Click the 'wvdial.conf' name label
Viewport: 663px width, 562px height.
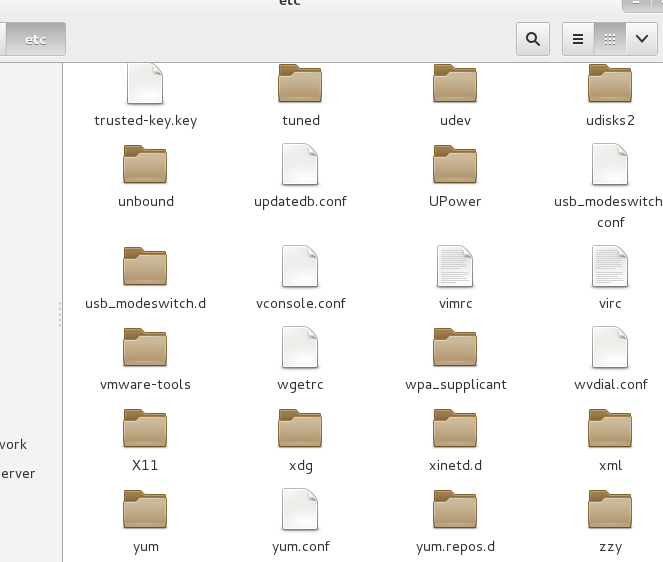tap(611, 385)
